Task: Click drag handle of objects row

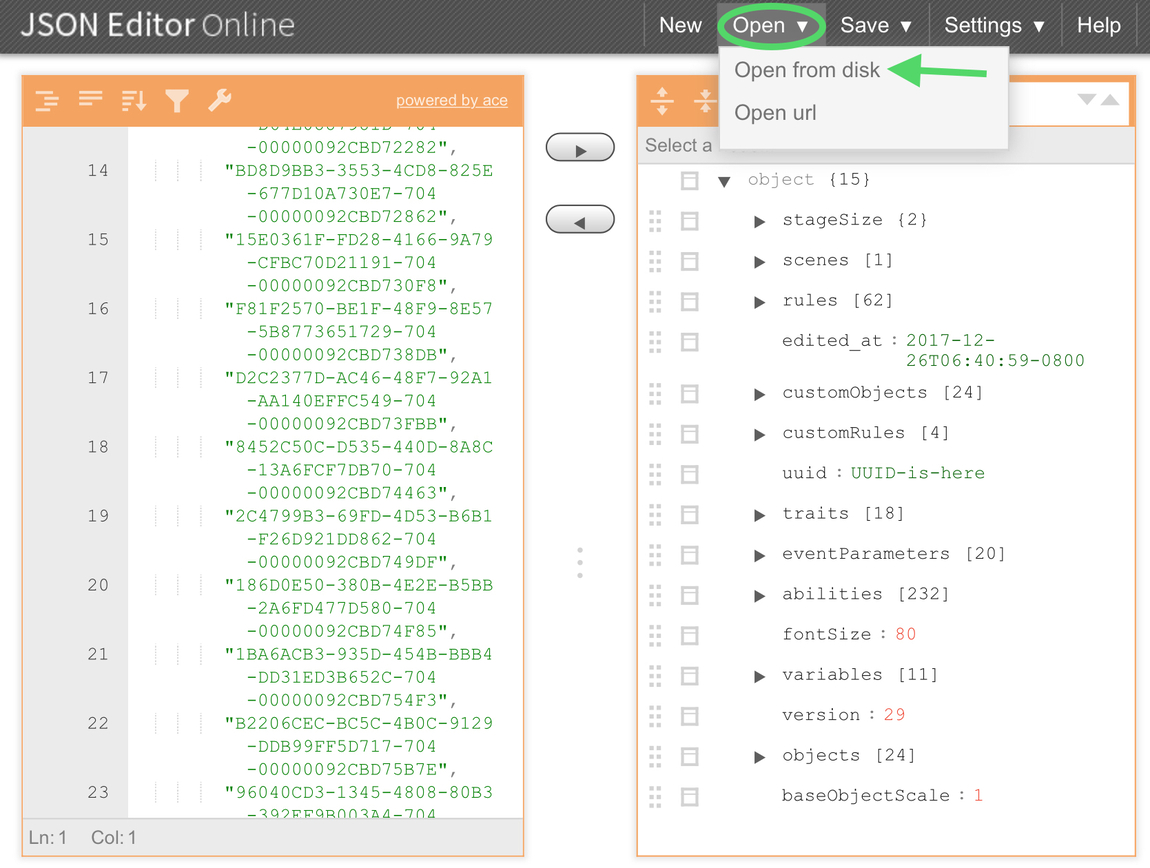Action: 655,756
